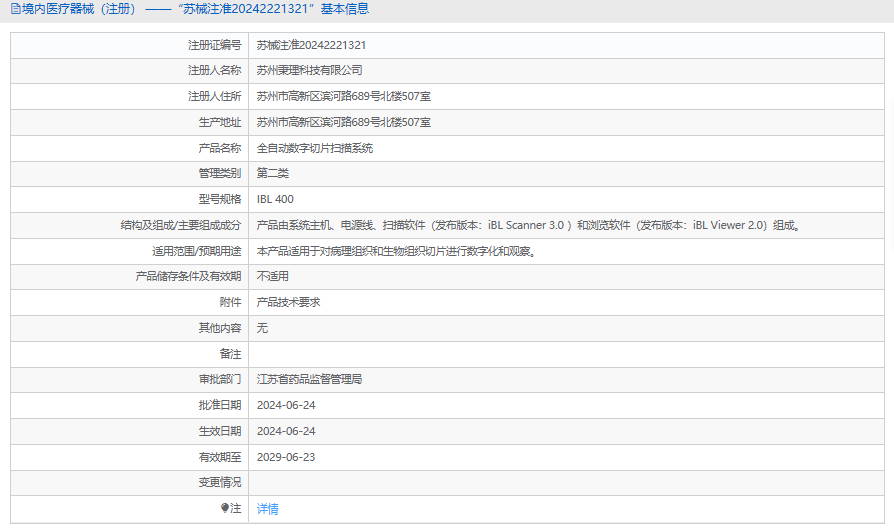Select model value IBL 400
Viewport: 894px width, 531px height.
pos(275,199)
